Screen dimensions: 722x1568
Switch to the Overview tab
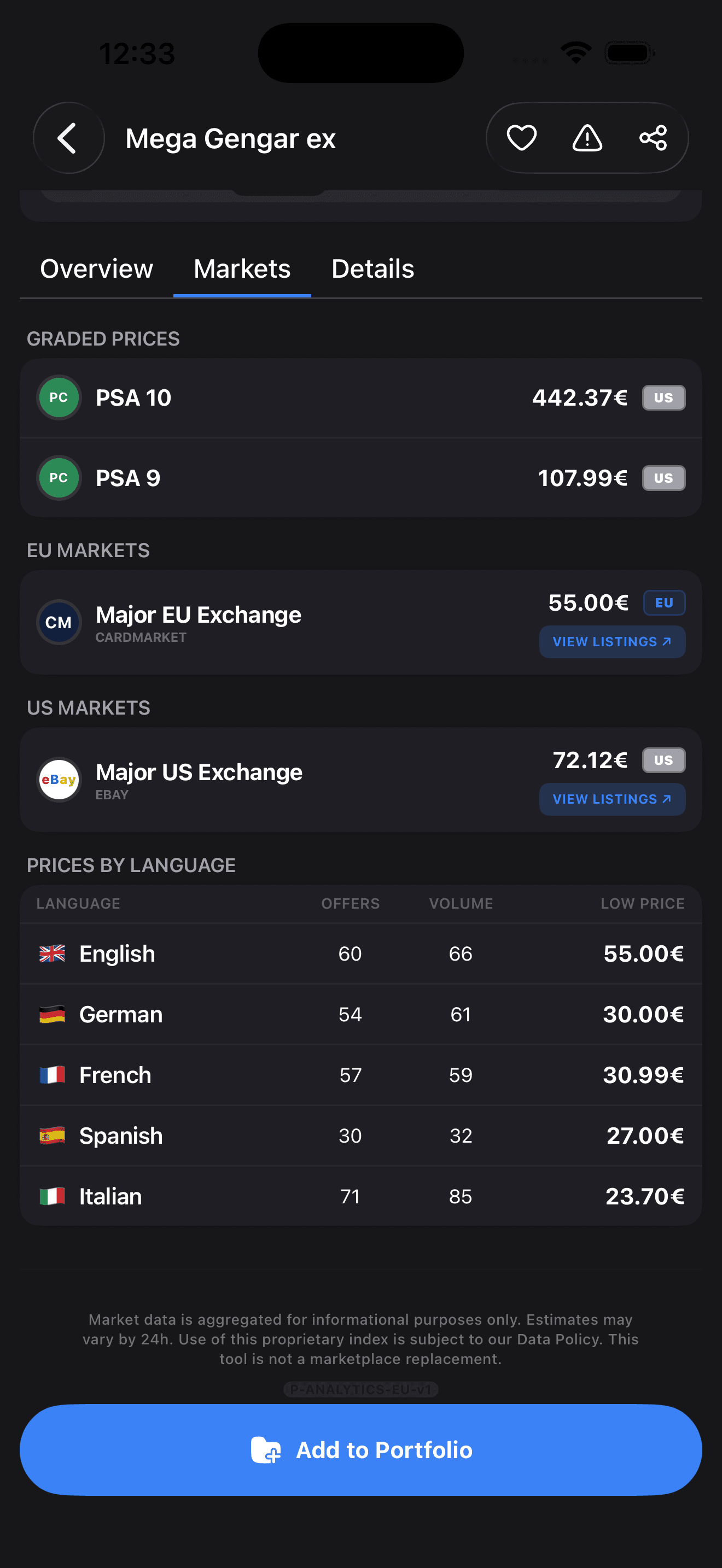pyautogui.click(x=96, y=269)
